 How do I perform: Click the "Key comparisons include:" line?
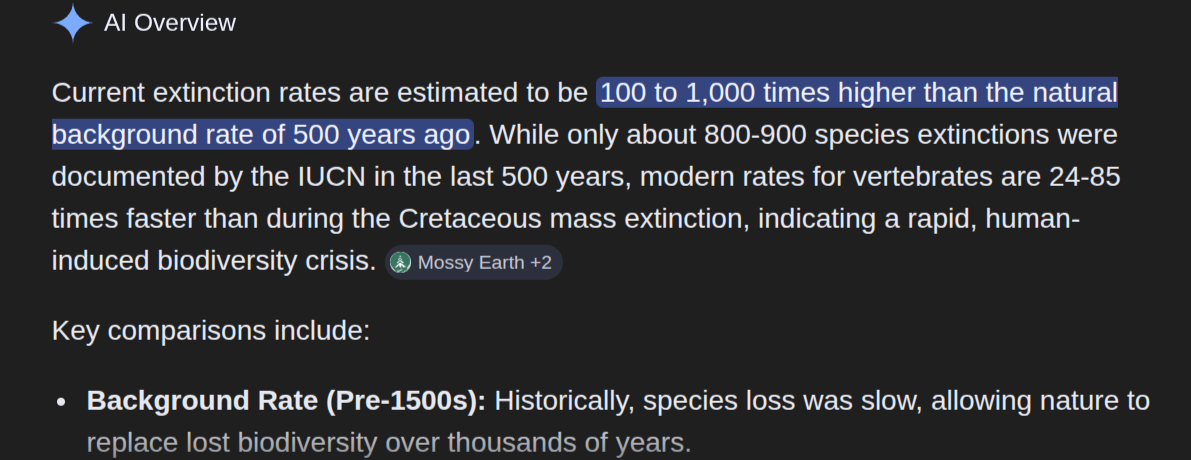tap(211, 331)
